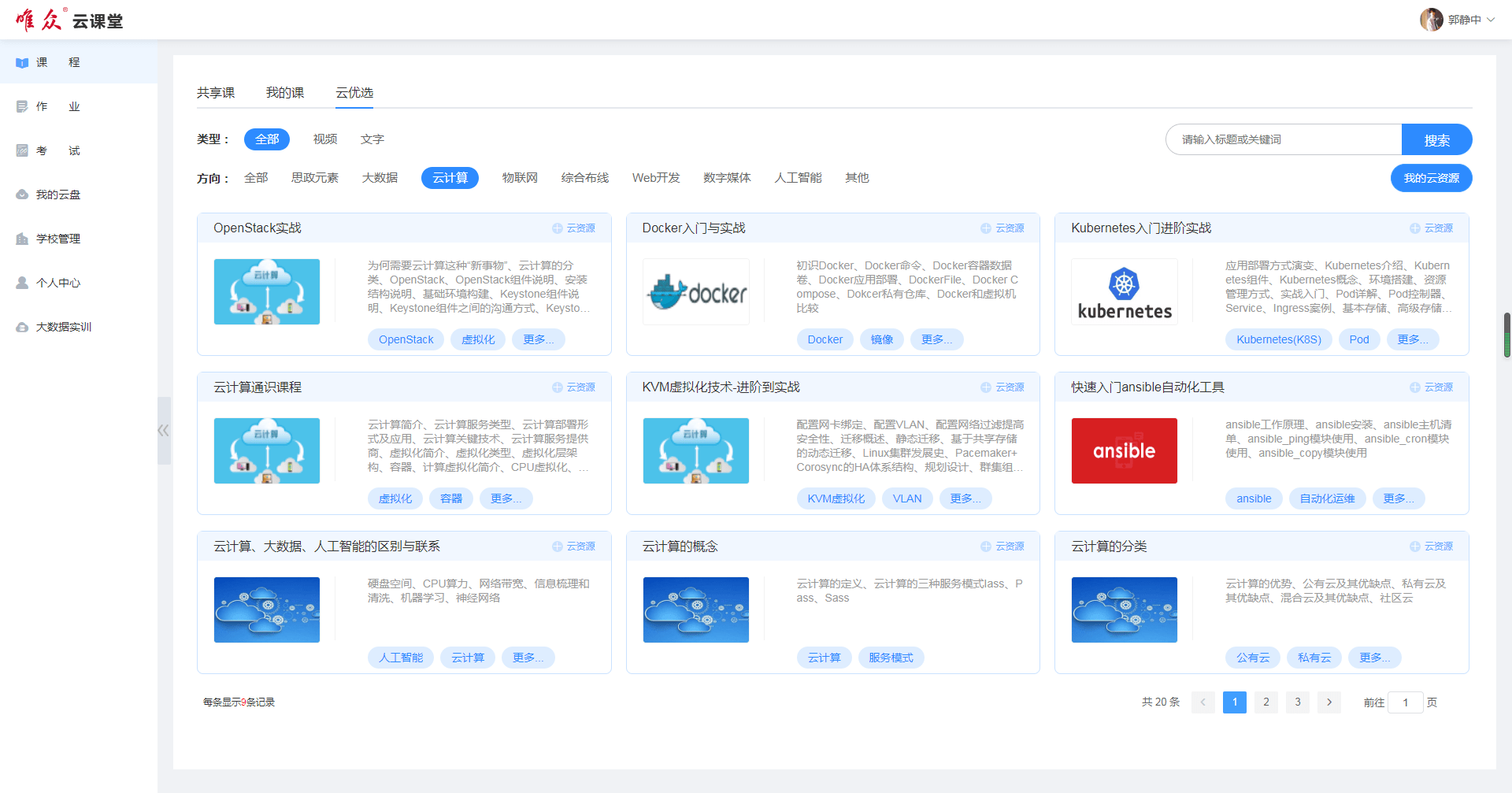Viewport: 1512px width, 793px height.
Task: Click the Docker course thumbnail image
Action: point(696,292)
